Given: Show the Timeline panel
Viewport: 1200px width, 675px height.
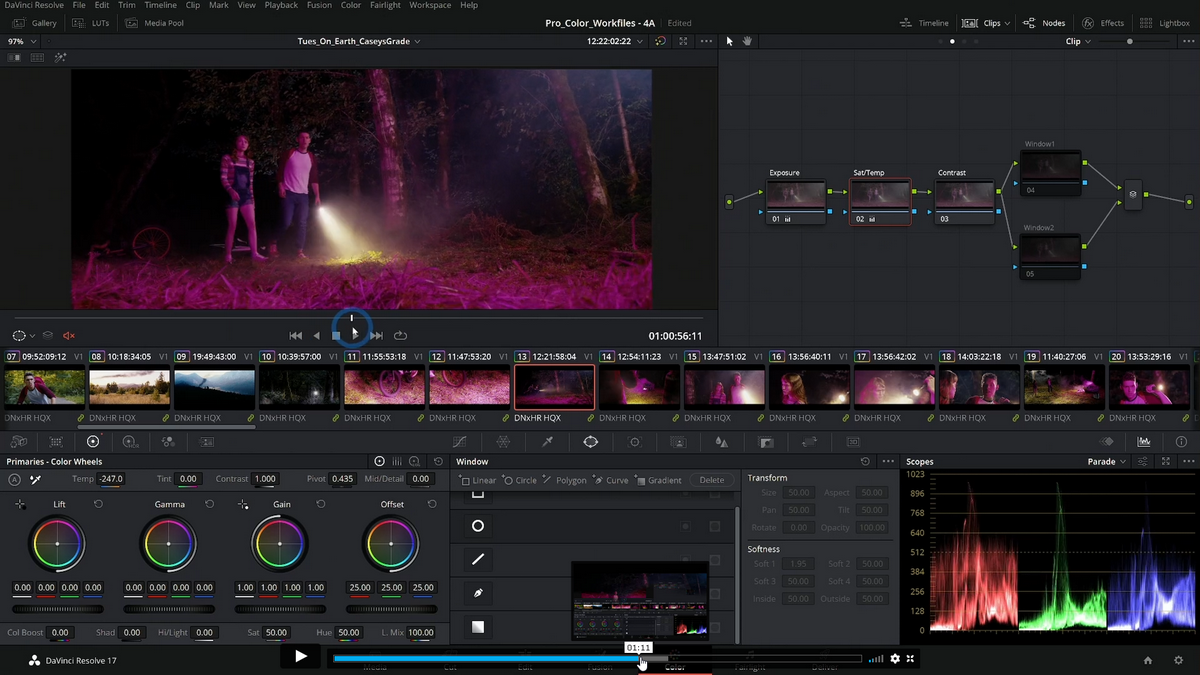Looking at the screenshot, I should [924, 23].
